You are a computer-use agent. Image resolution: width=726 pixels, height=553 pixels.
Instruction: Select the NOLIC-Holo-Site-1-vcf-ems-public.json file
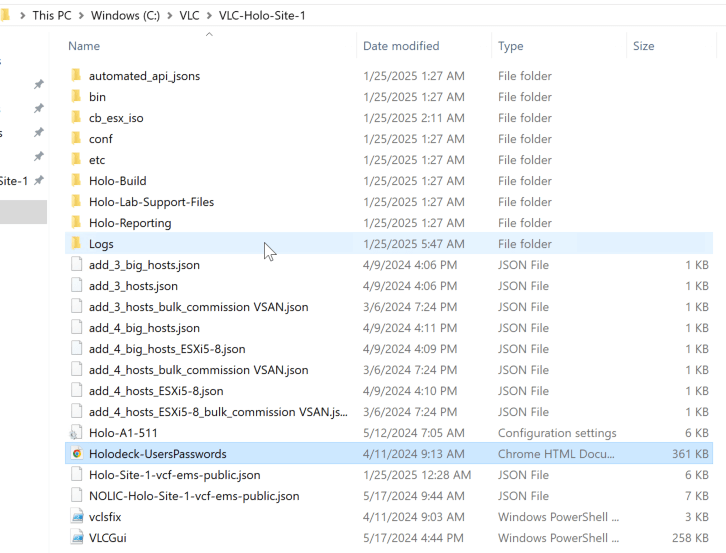coord(193,496)
